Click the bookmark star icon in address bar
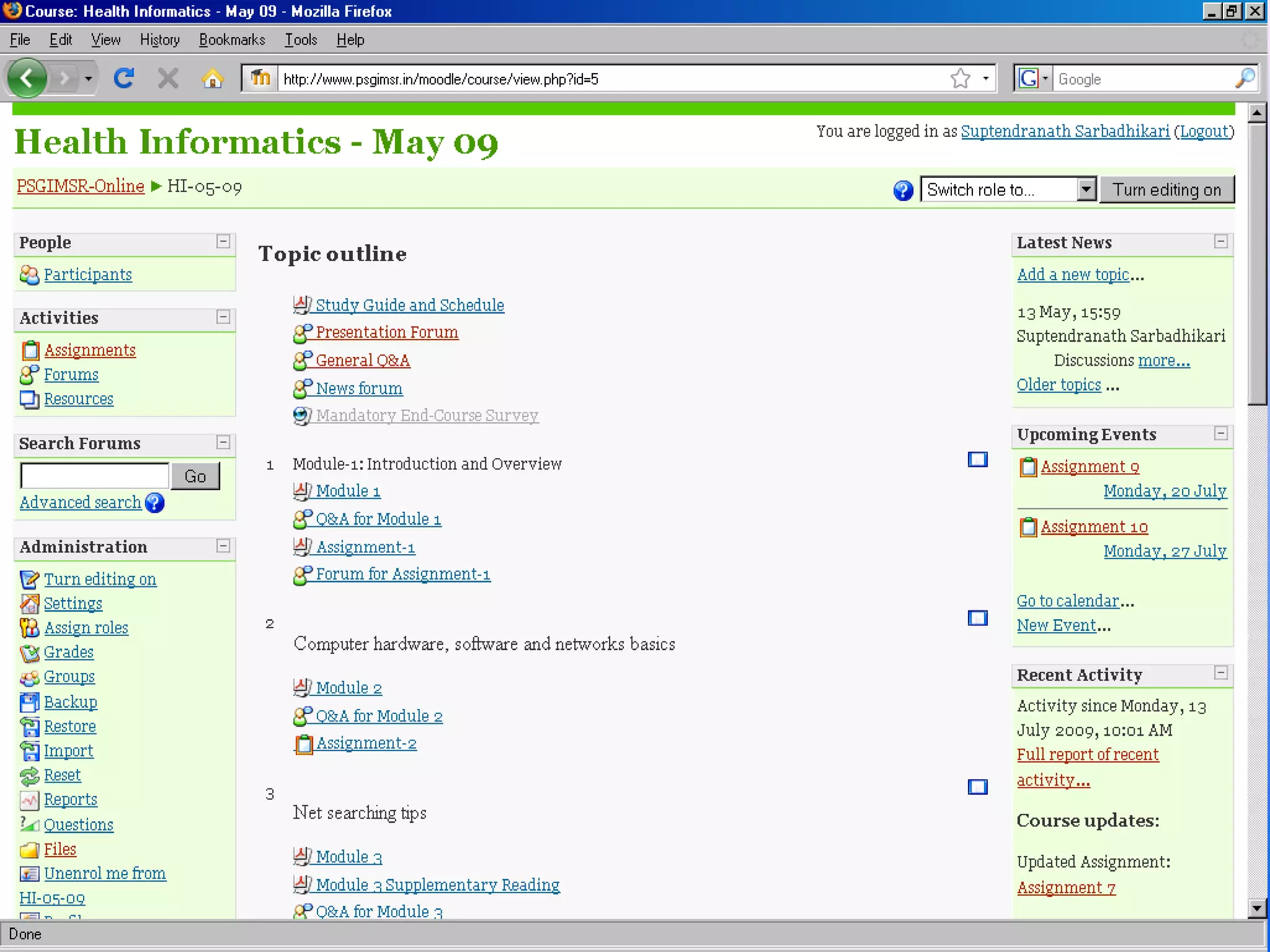The height and width of the screenshot is (952, 1270). coord(960,79)
